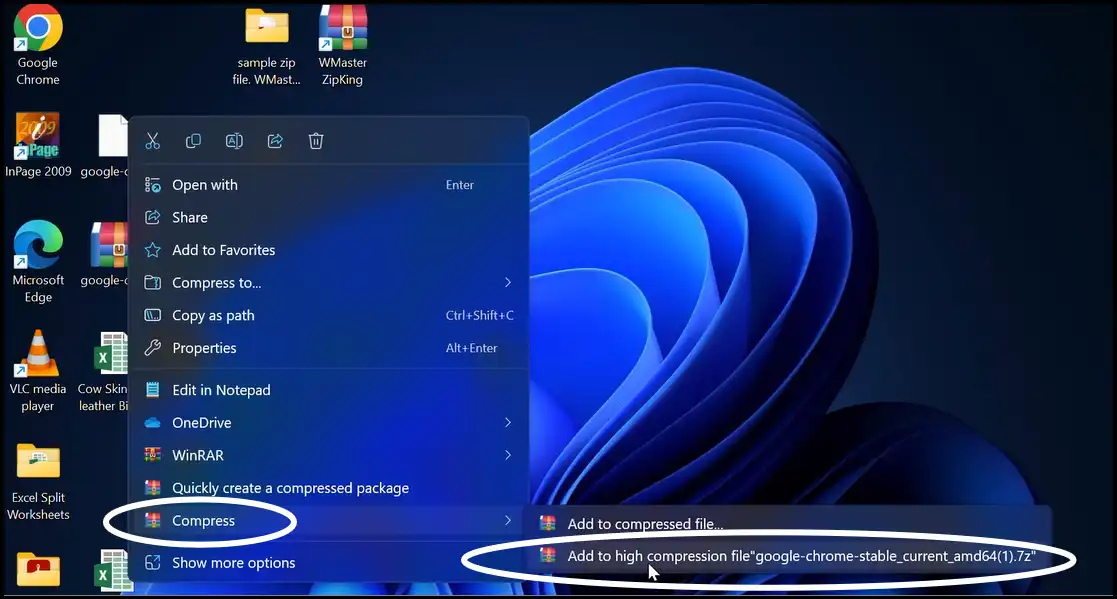1117x599 pixels.
Task: Open the WMaster ZipKing desktop icon
Action: click(343, 46)
